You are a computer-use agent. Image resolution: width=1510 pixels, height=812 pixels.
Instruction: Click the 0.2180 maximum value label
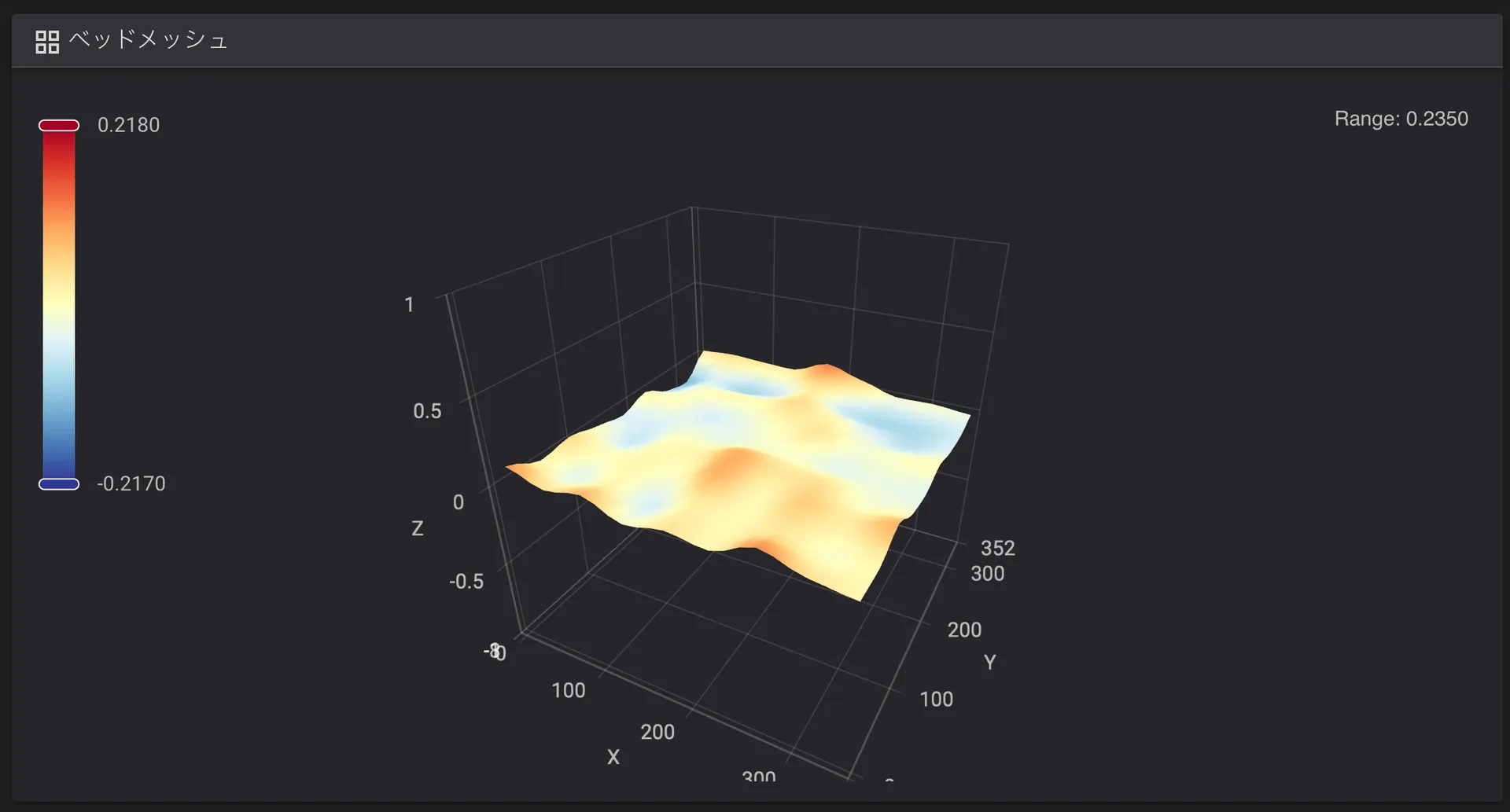click(x=128, y=125)
